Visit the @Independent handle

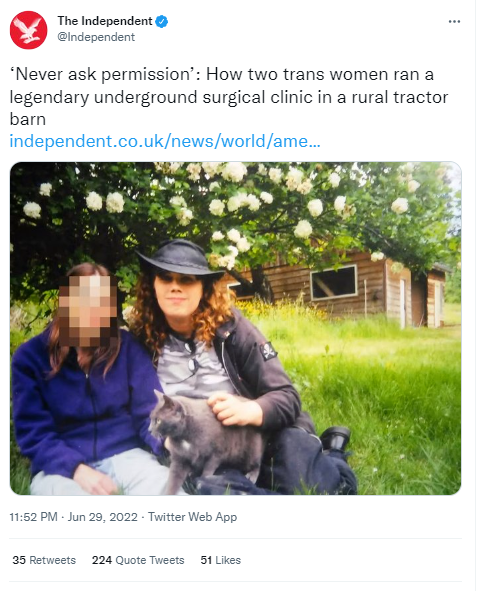coord(96,37)
